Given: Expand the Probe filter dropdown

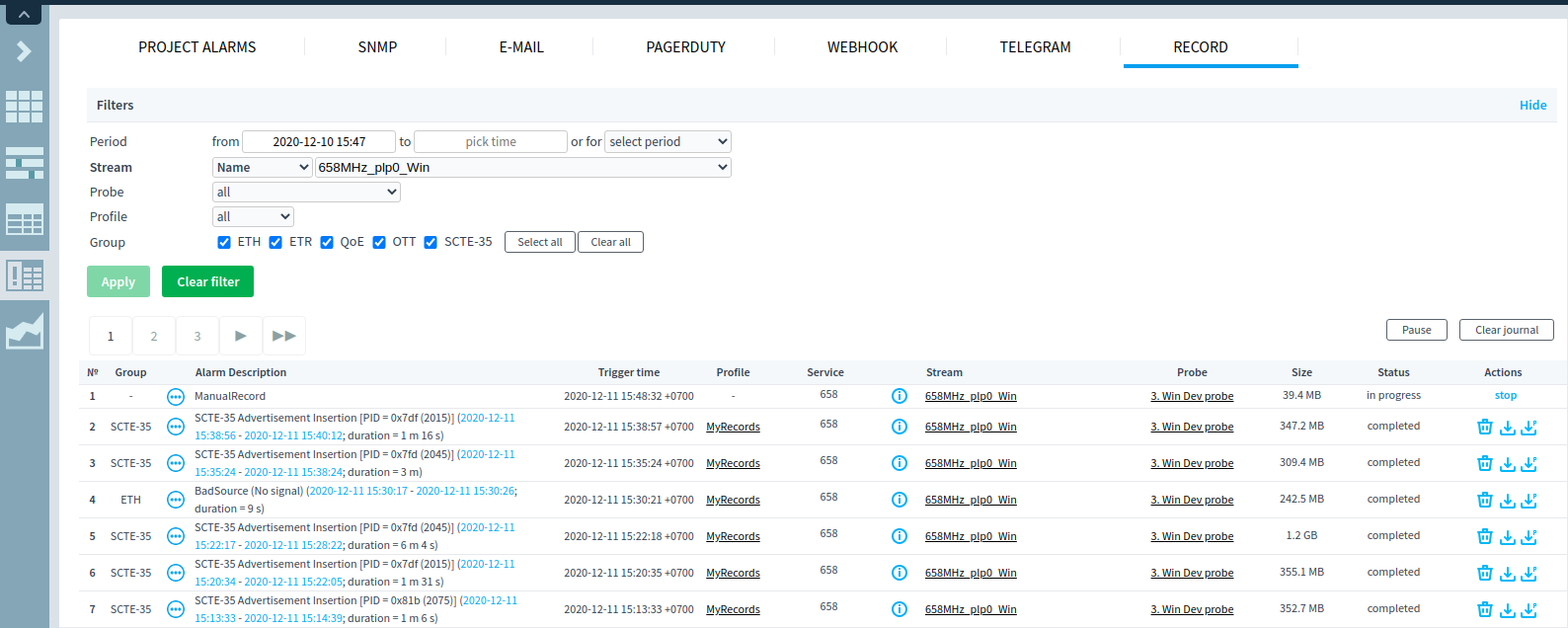Looking at the screenshot, I should pos(306,193).
